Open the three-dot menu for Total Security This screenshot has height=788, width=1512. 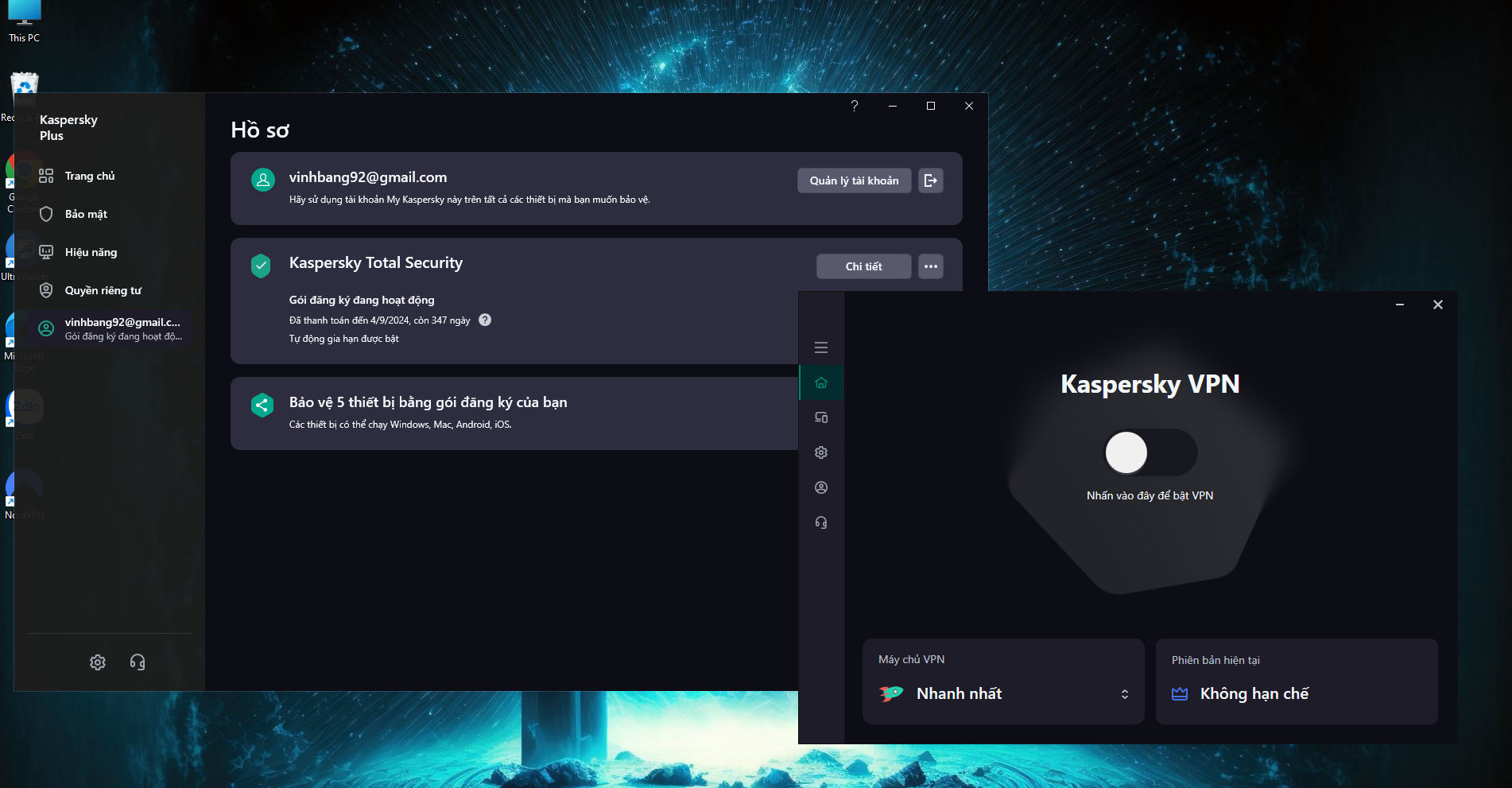click(931, 266)
